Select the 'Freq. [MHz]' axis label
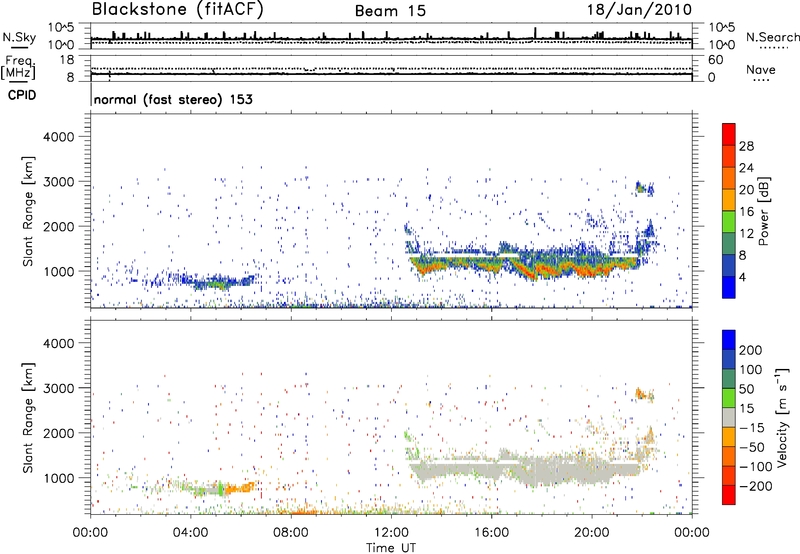The height and width of the screenshot is (554, 800). point(19,67)
